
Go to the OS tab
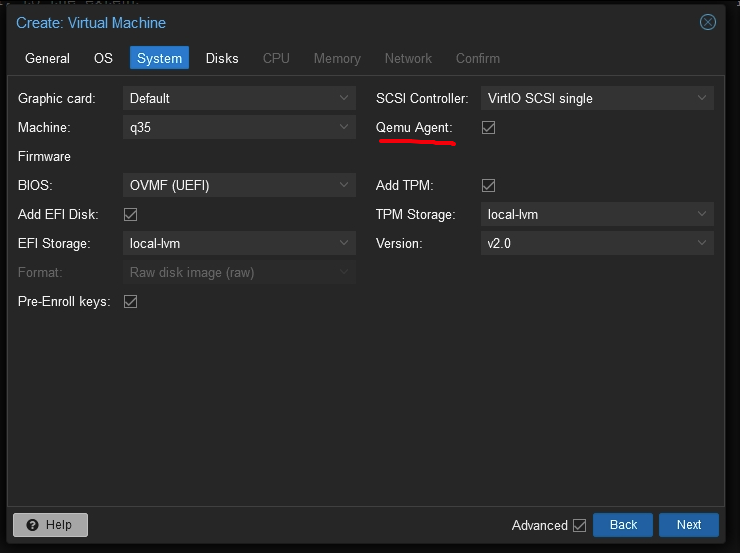coord(103,58)
